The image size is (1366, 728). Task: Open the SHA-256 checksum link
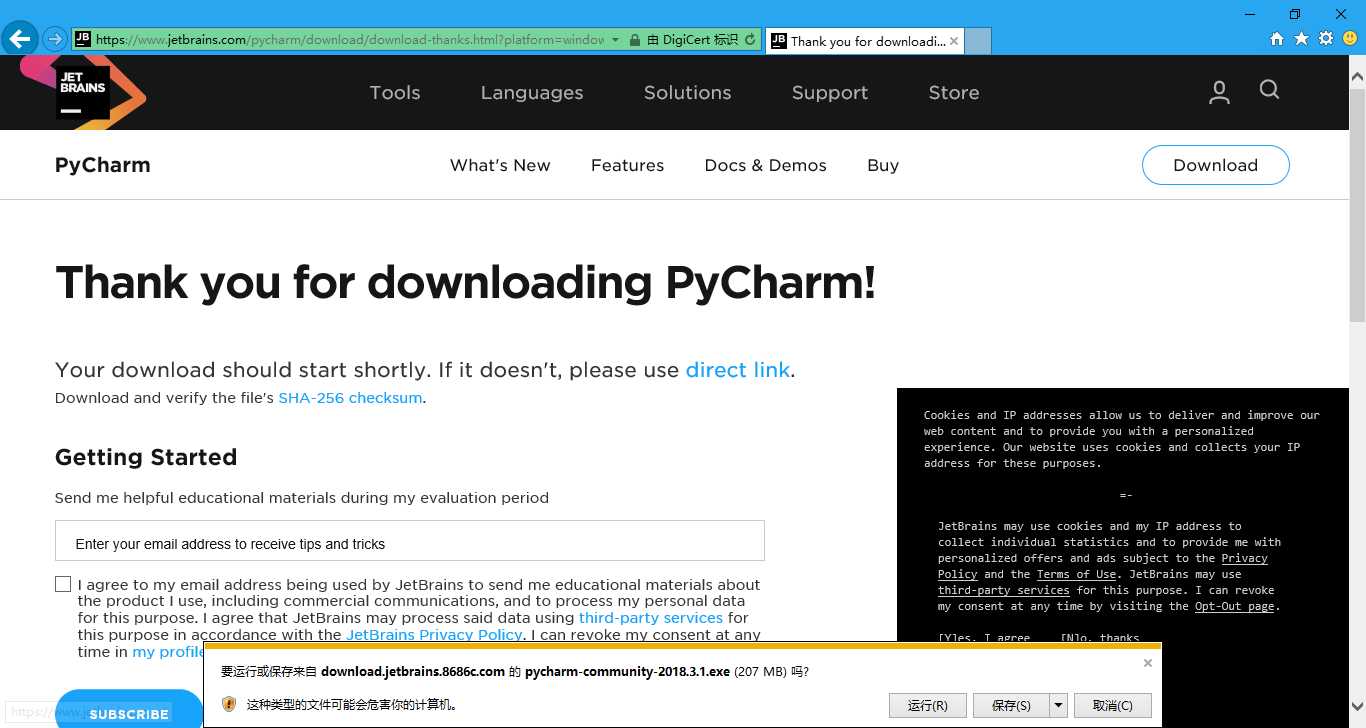pos(350,398)
